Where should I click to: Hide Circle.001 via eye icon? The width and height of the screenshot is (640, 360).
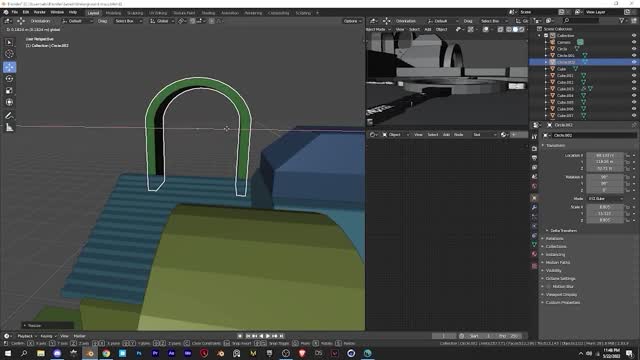[x=634, y=55]
